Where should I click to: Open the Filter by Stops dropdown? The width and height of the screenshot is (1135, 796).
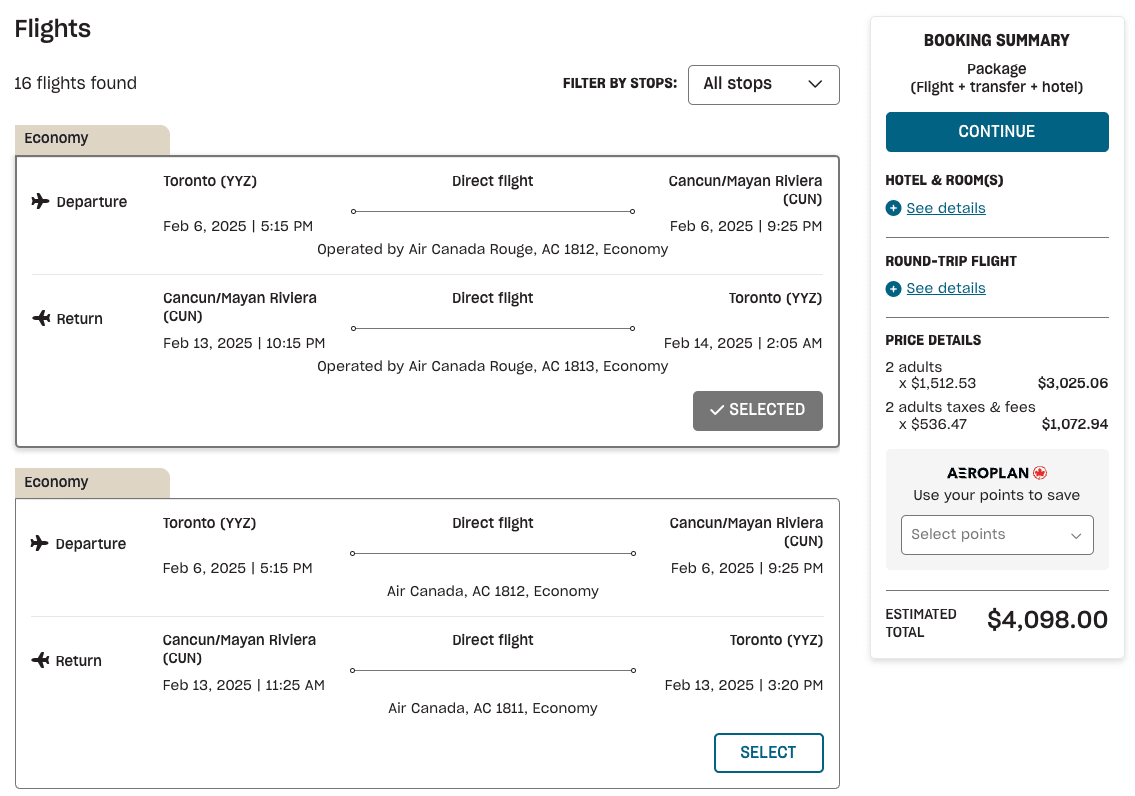[763, 84]
